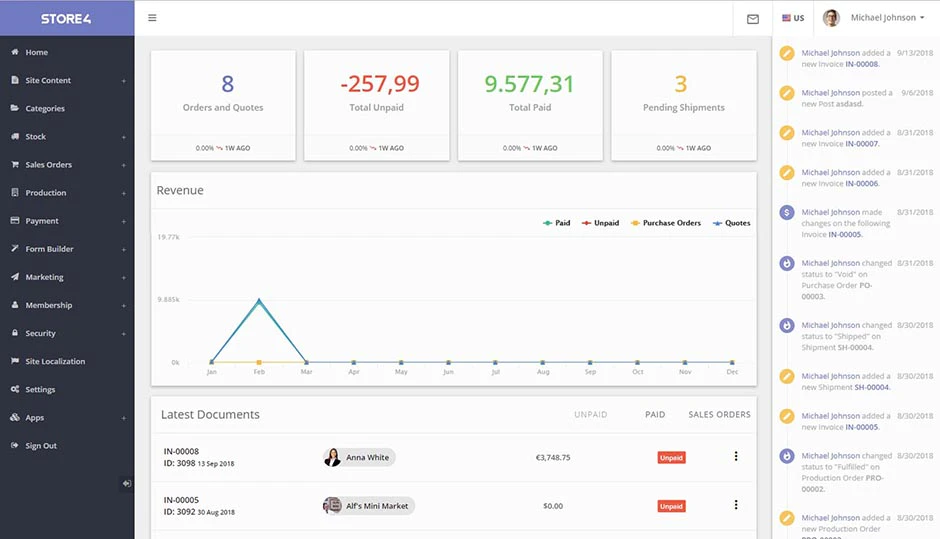Open three-dot menu for IN-00005
The image size is (940, 539).
736,505
